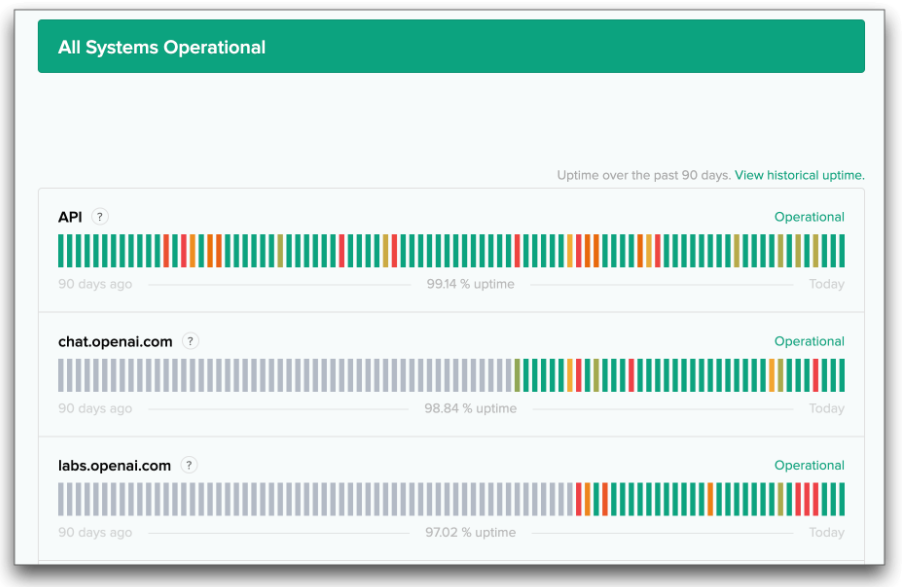This screenshot has width=904, height=587.
Task: Open the View historical uptime link
Action: pos(799,175)
